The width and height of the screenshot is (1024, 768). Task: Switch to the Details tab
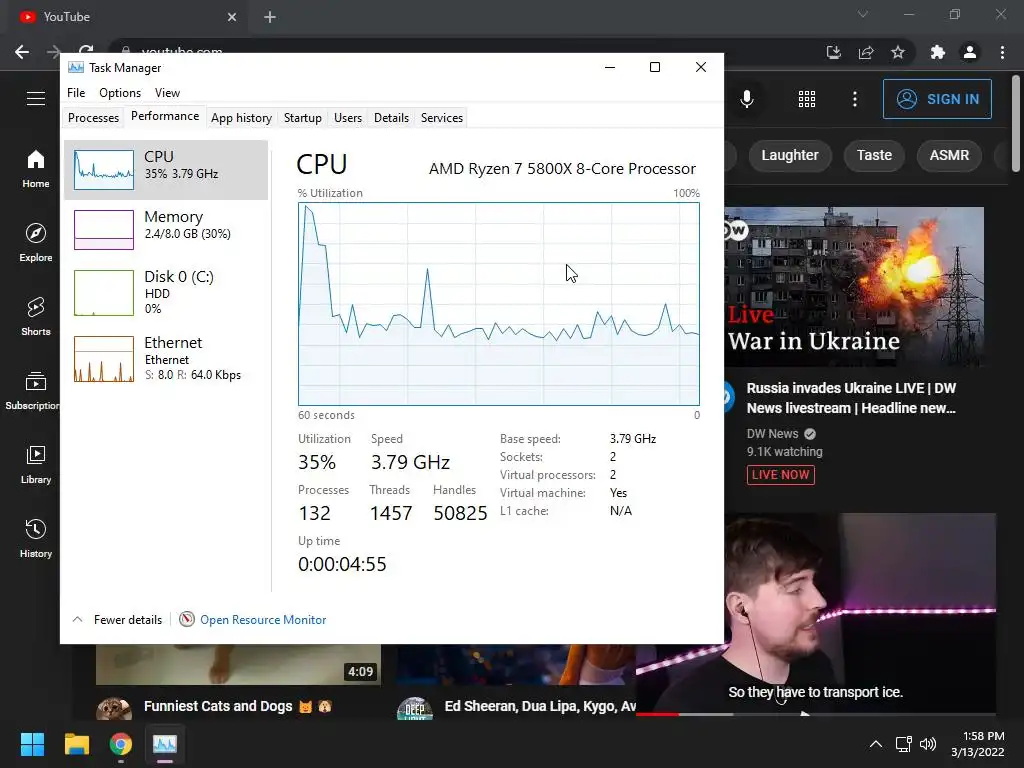[x=391, y=118]
